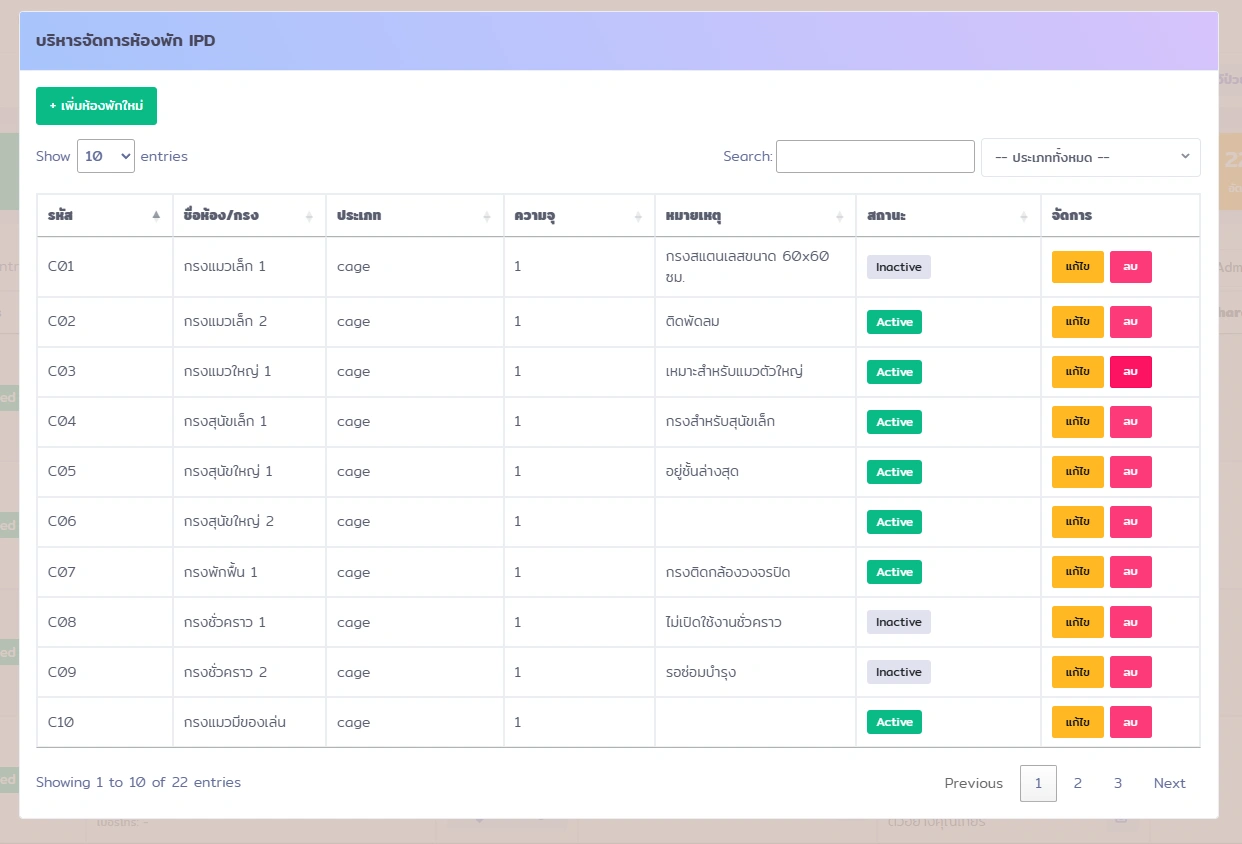Delete row C03 using ลบ button
This screenshot has width=1242, height=844.
(x=1130, y=372)
